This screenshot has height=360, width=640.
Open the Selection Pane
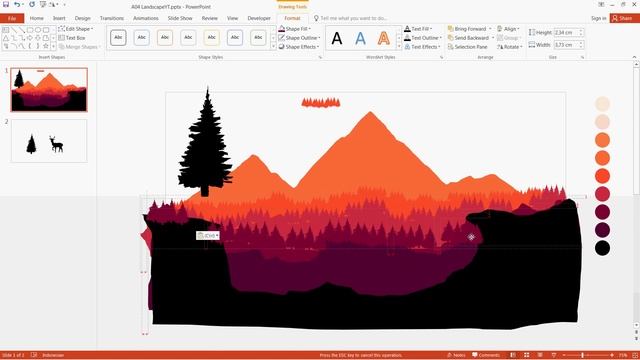(467, 47)
